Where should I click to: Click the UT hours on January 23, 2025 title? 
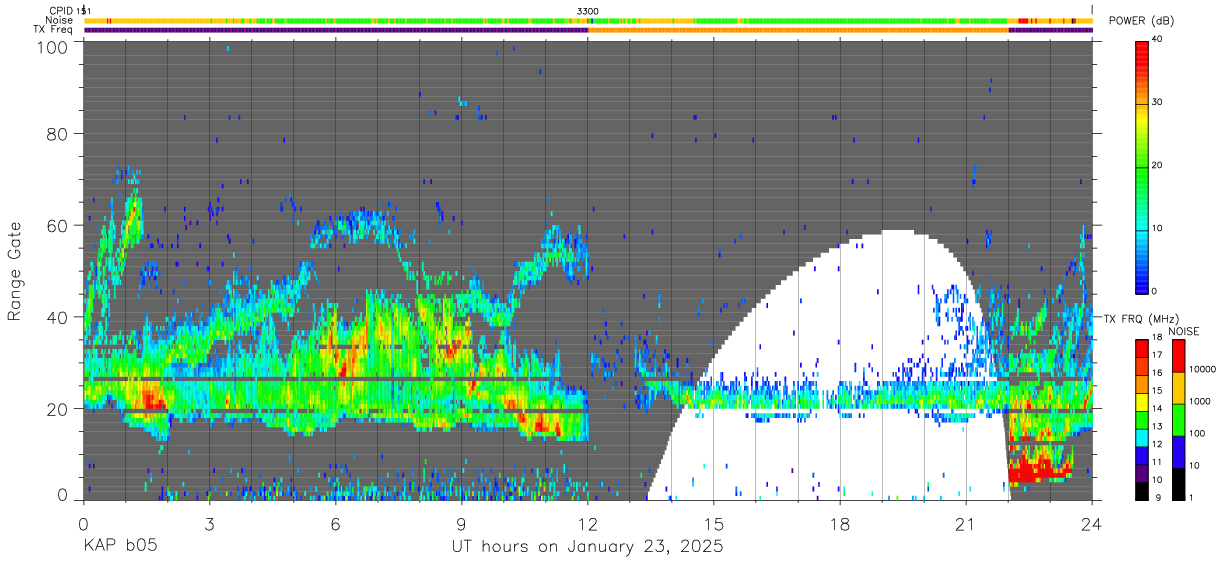[x=587, y=548]
